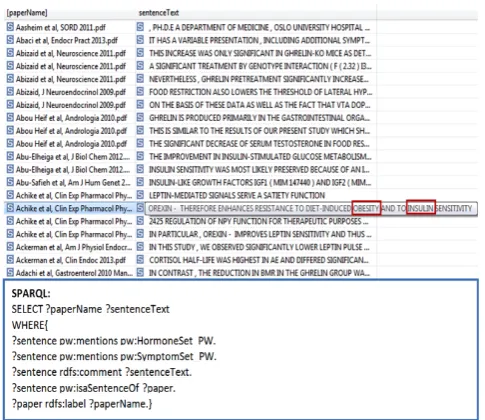Click the query line '?sentence rdfs:comment ?sentenceText.'
Screen dimensions: 485x420
point(102,372)
